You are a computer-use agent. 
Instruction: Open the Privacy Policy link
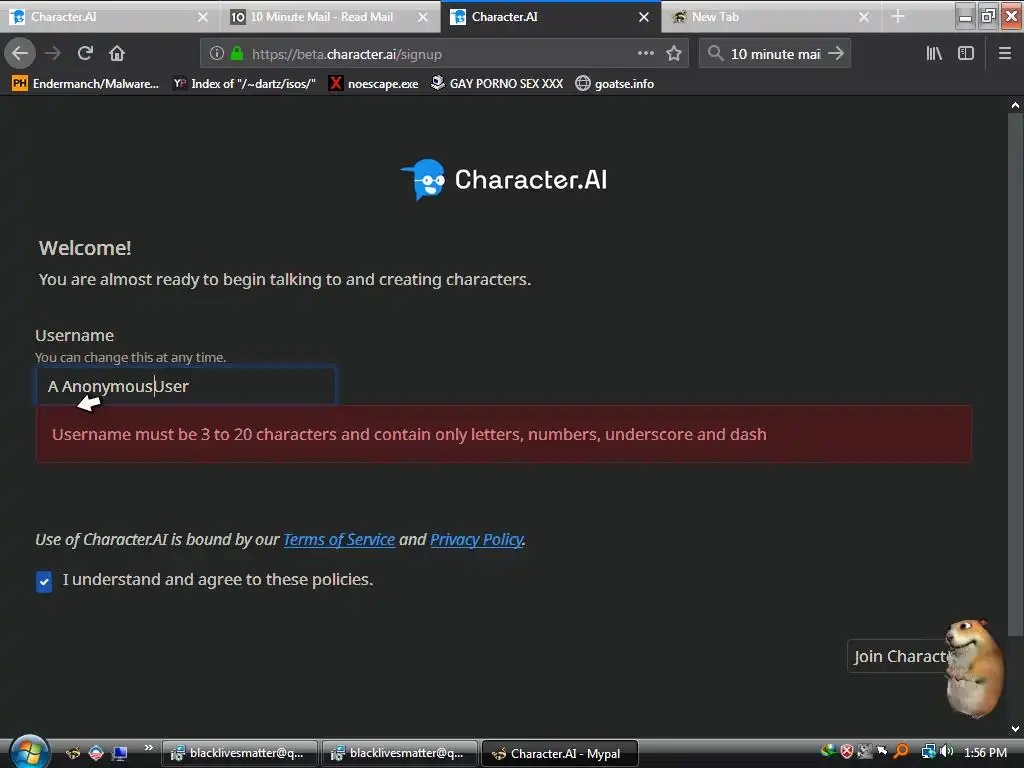(x=477, y=539)
